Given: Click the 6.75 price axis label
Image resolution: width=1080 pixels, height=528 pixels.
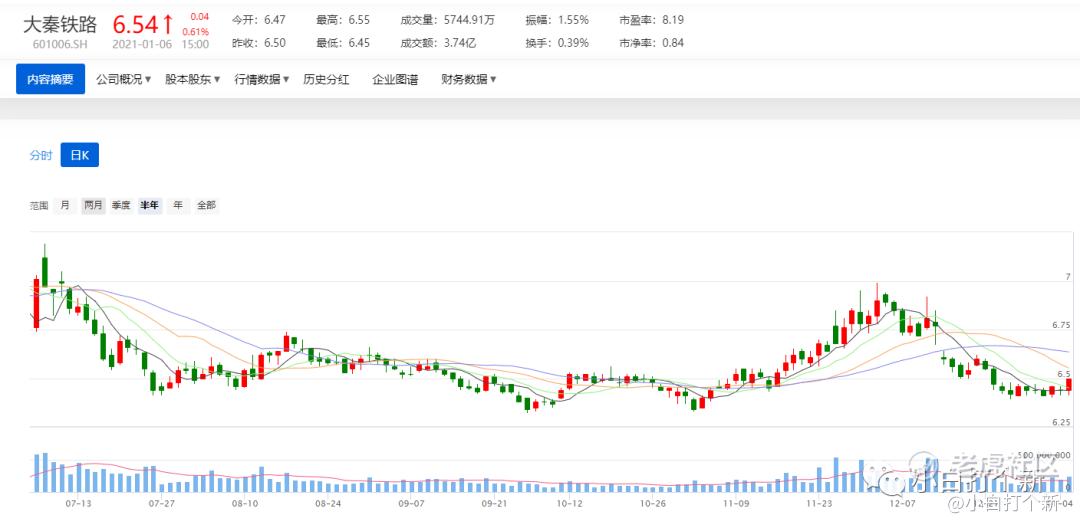Looking at the screenshot, I should pyautogui.click(x=1061, y=325).
